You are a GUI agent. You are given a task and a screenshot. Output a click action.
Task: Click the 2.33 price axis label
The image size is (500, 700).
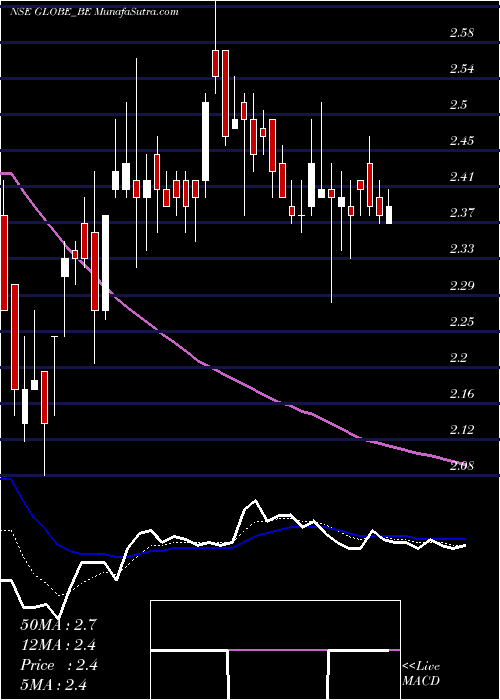[x=462, y=249]
